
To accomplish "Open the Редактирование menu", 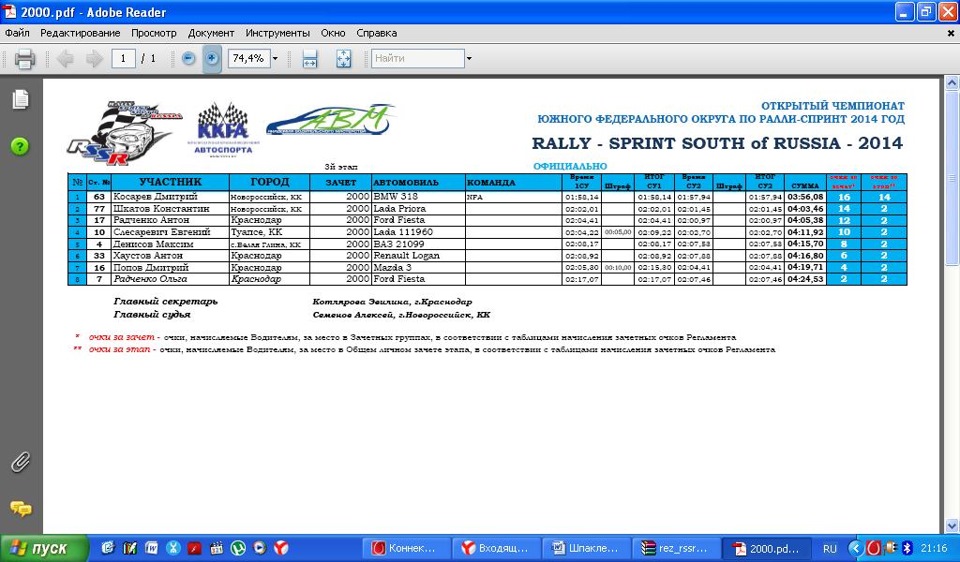I will tap(80, 33).
